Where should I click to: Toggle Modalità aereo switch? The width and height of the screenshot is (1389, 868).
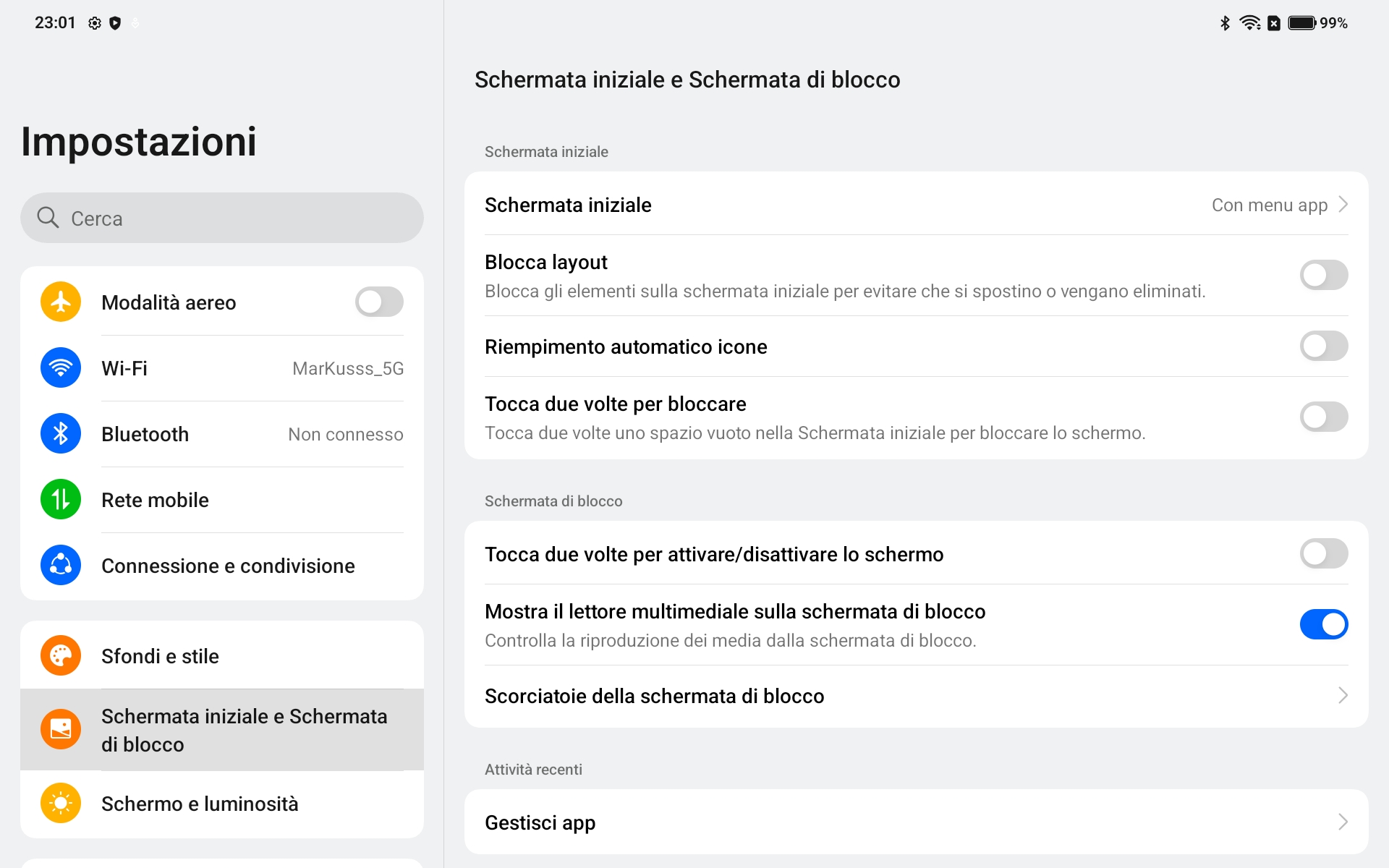[379, 302]
